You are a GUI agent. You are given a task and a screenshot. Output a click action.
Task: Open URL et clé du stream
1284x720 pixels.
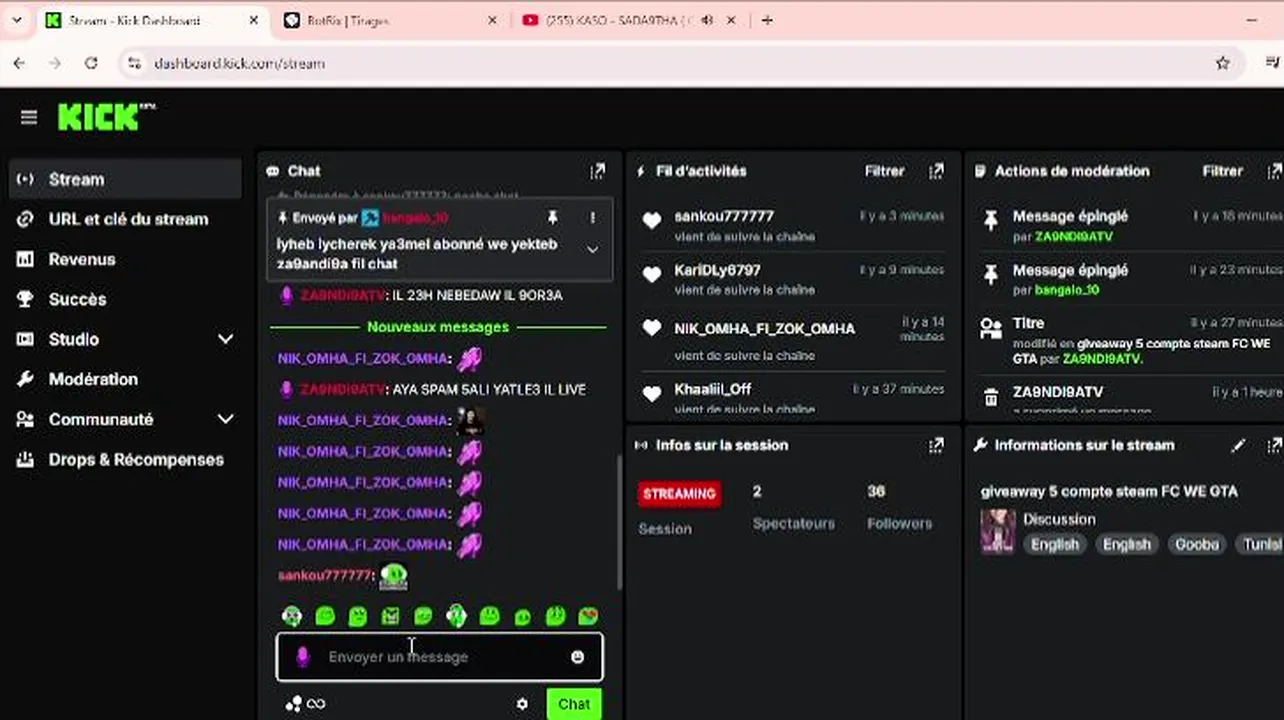126,219
